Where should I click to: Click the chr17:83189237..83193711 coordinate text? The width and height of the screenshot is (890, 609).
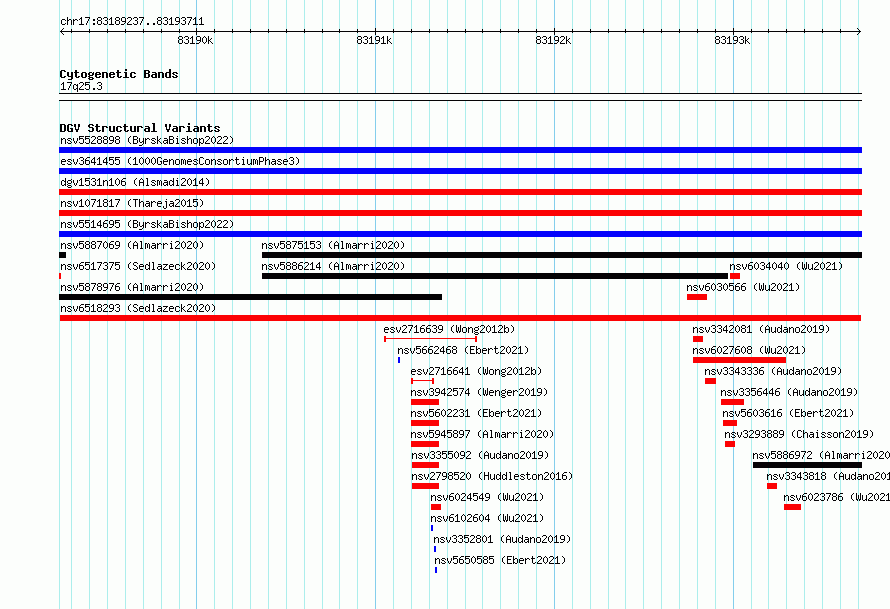132,22
